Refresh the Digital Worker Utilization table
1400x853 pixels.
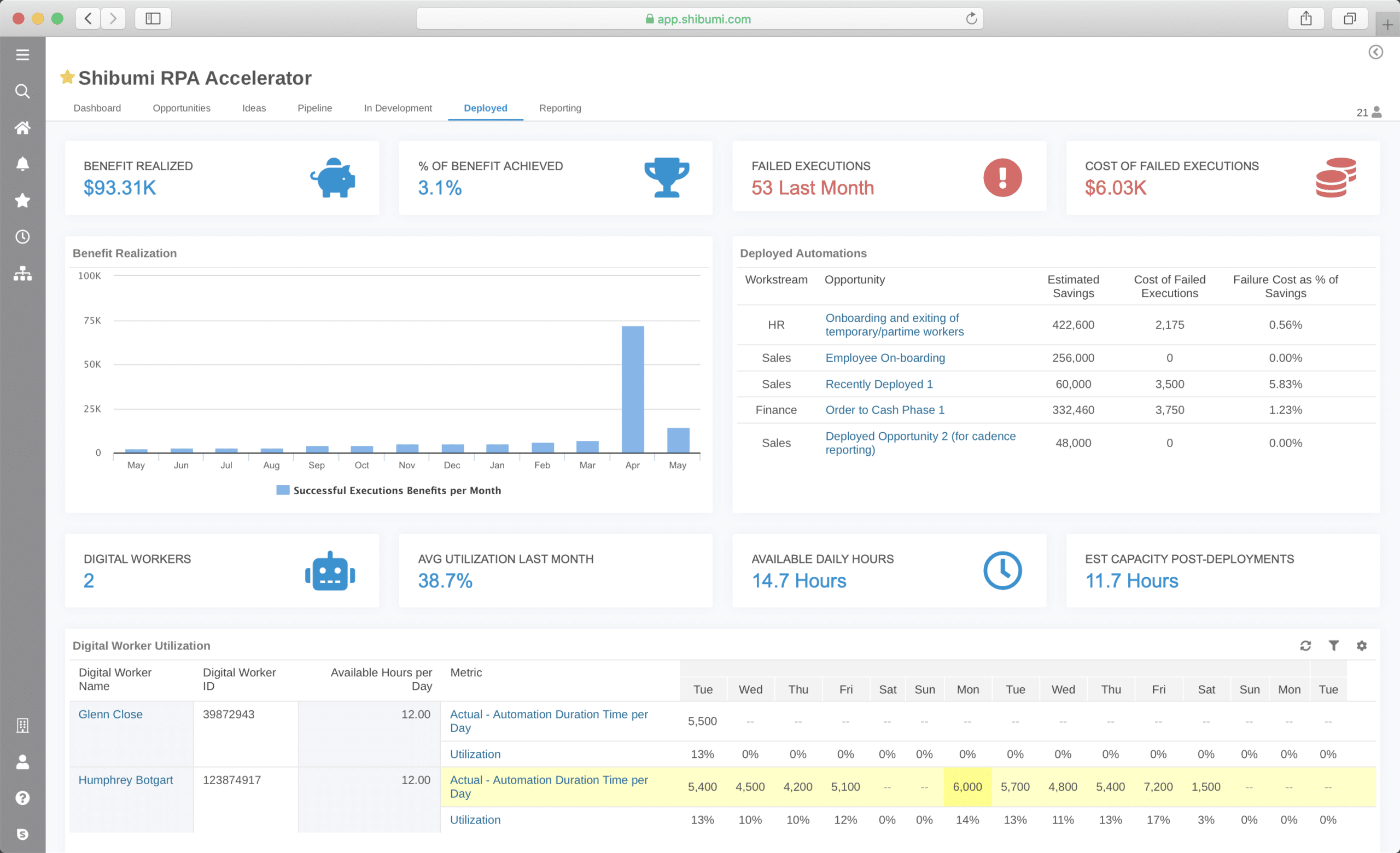coord(1305,646)
